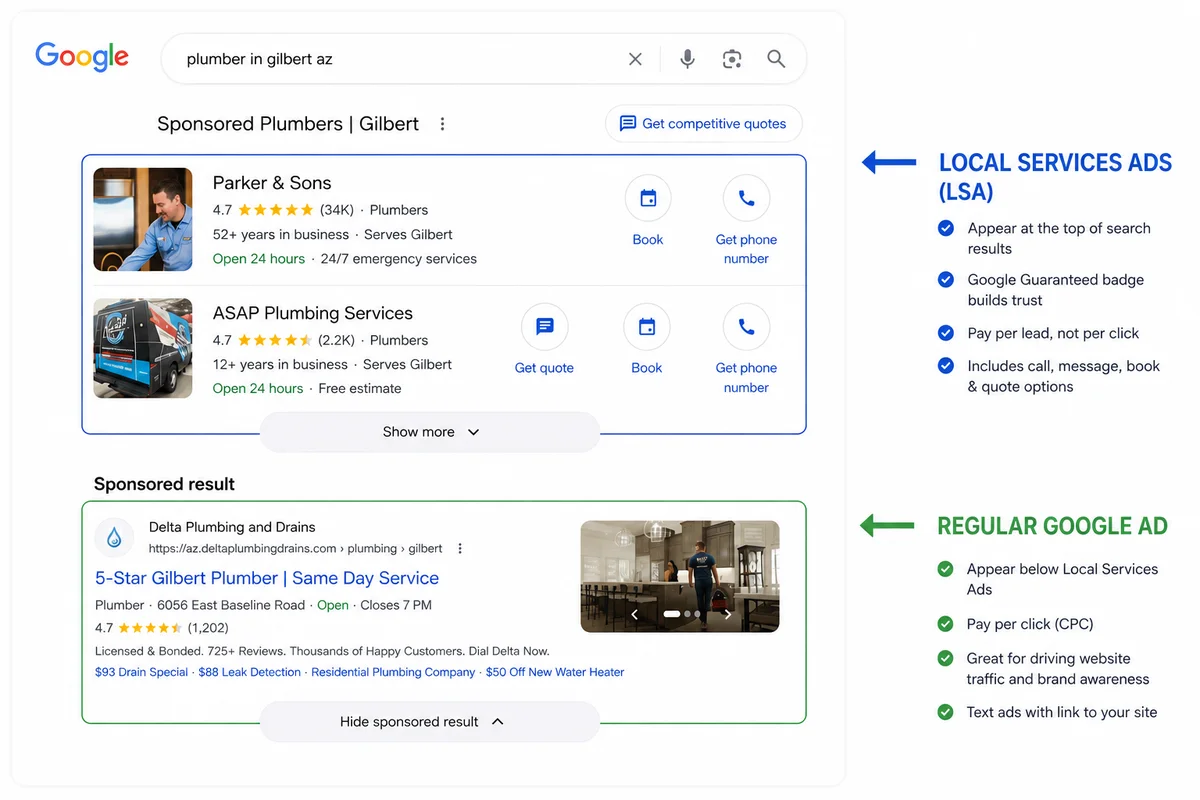Open 5-Star Gilbert Plumber | Same Day Service link
The width and height of the screenshot is (1200, 800).
267,578
